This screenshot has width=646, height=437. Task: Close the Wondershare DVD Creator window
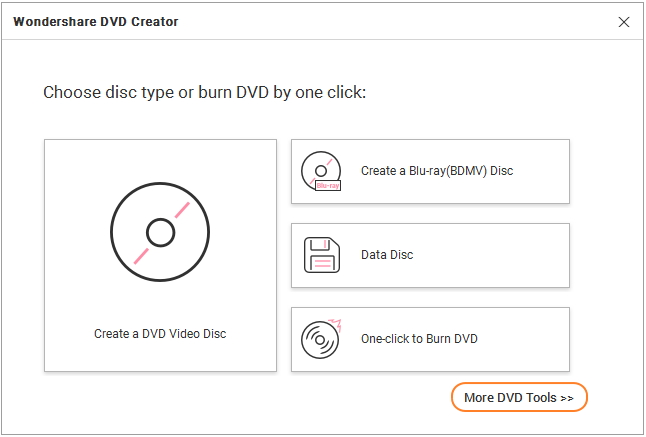pyautogui.click(x=624, y=21)
